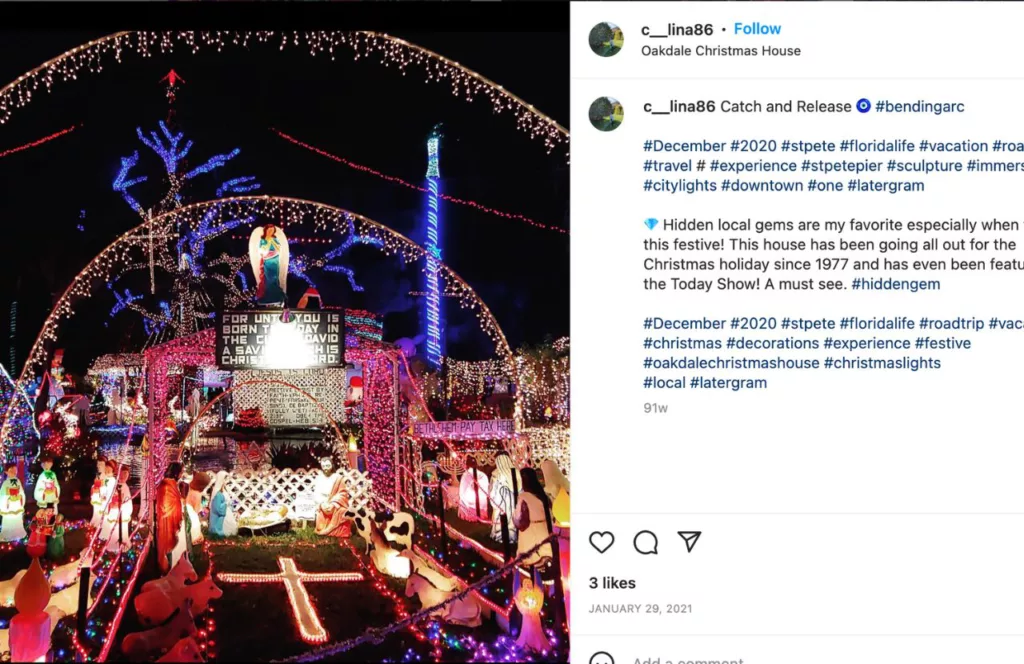The width and height of the screenshot is (1024, 664).
Task: Open Oakdale Christmas House location
Action: (720, 51)
